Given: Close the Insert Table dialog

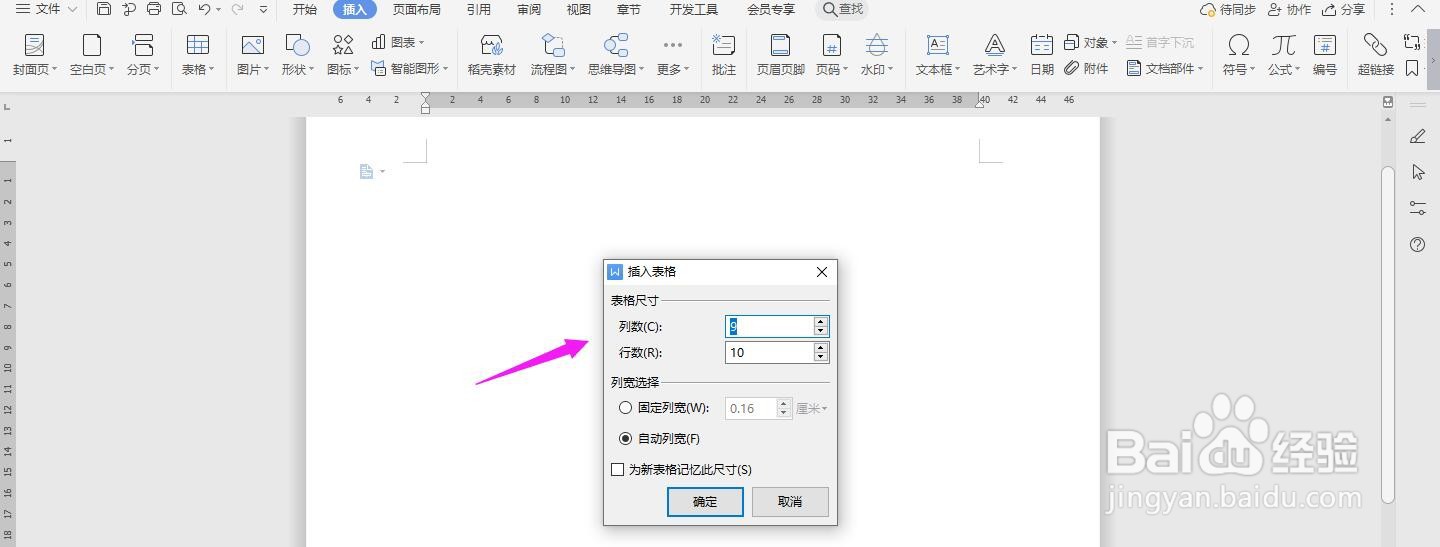Looking at the screenshot, I should point(822,272).
